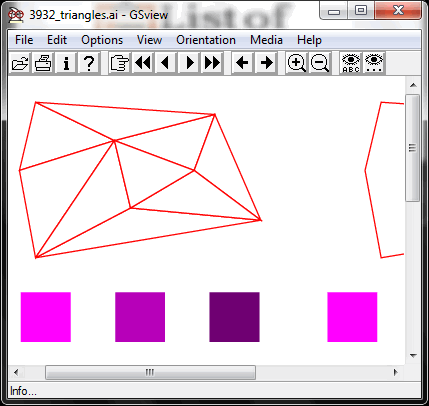Click the Info... text in status bar
The height and width of the screenshot is (406, 429).
tap(23, 391)
